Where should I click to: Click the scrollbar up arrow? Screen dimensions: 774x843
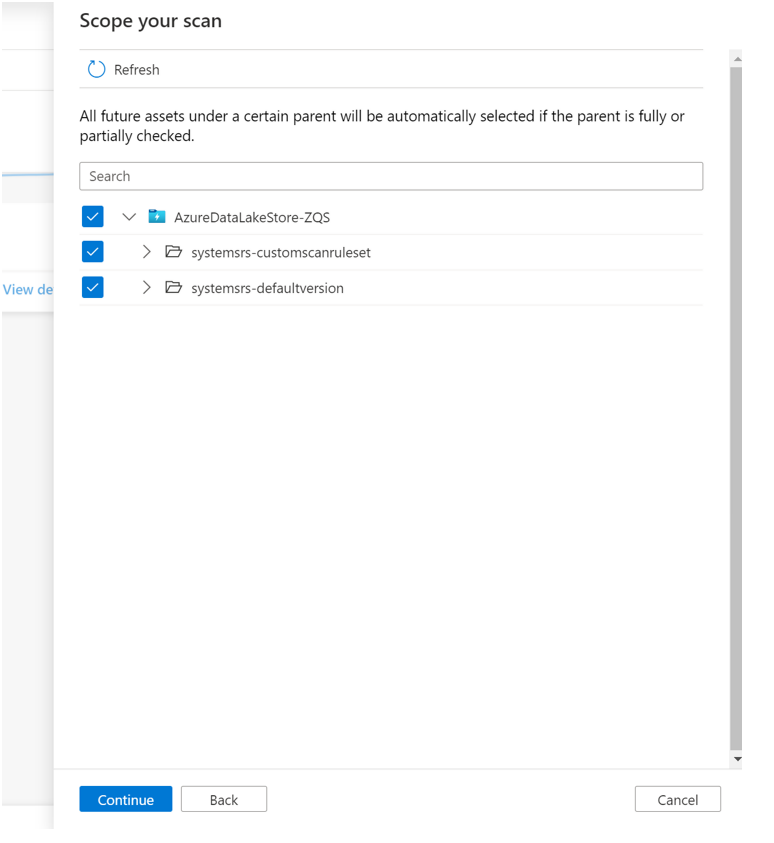tap(737, 59)
